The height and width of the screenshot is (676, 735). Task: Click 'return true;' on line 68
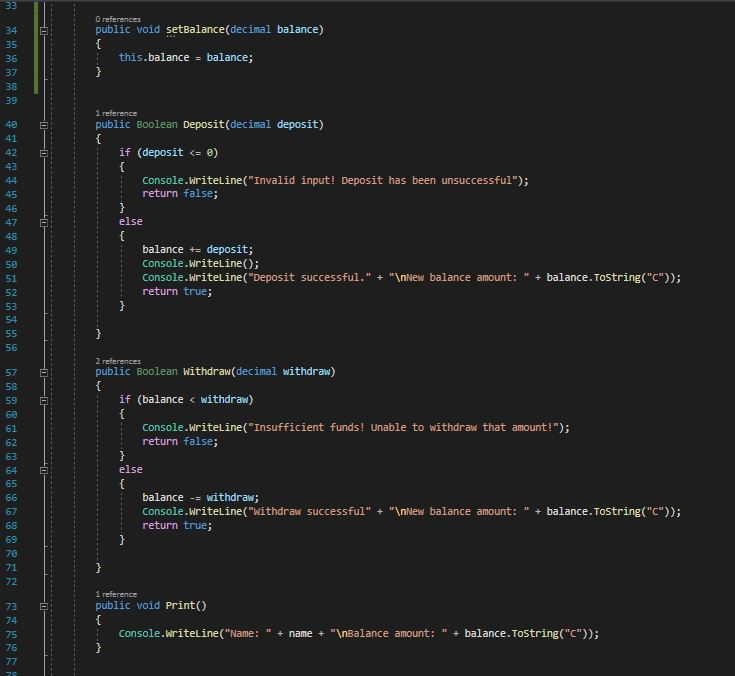click(x=177, y=526)
